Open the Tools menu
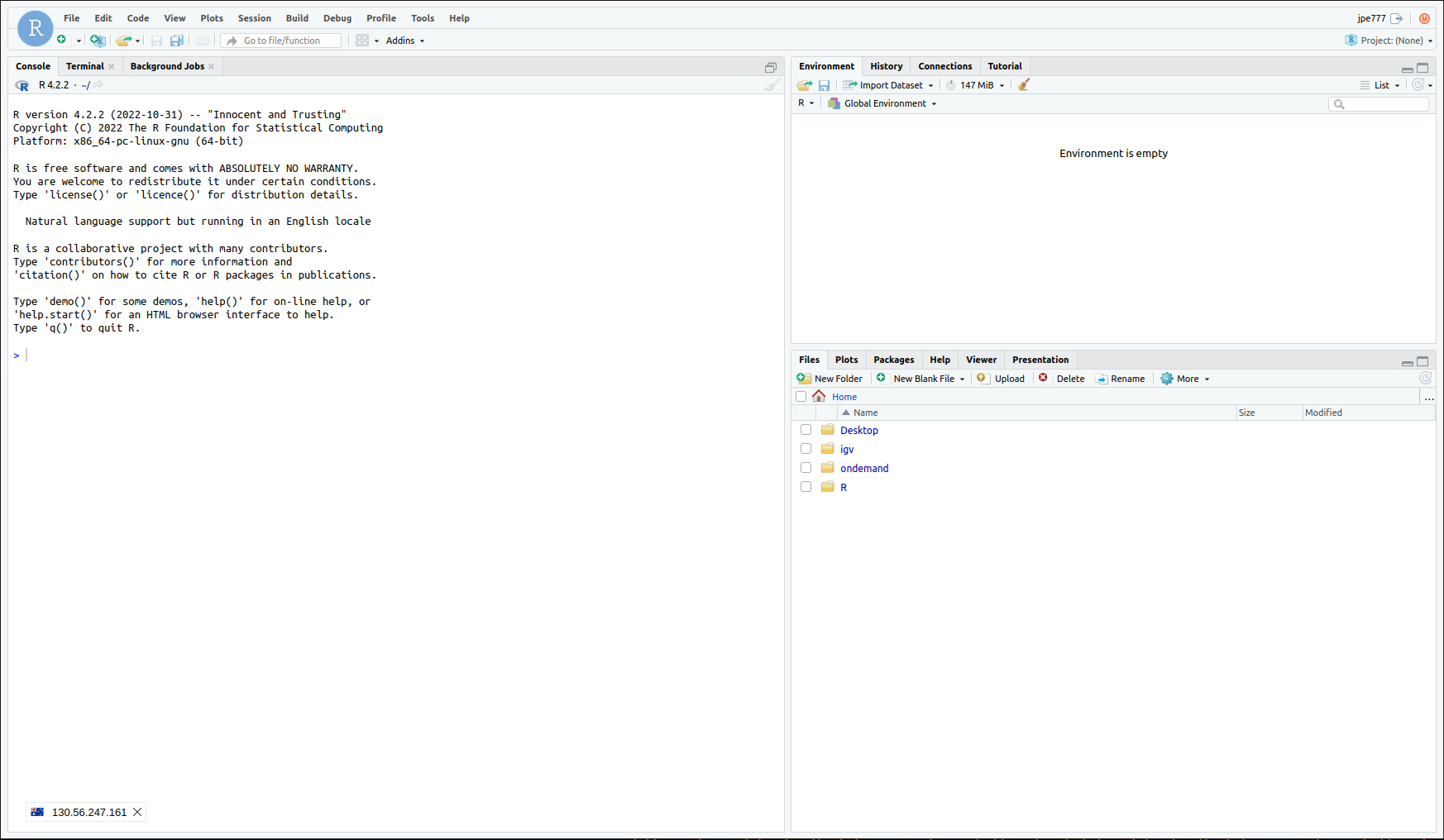The height and width of the screenshot is (840, 1444). pyautogui.click(x=423, y=18)
